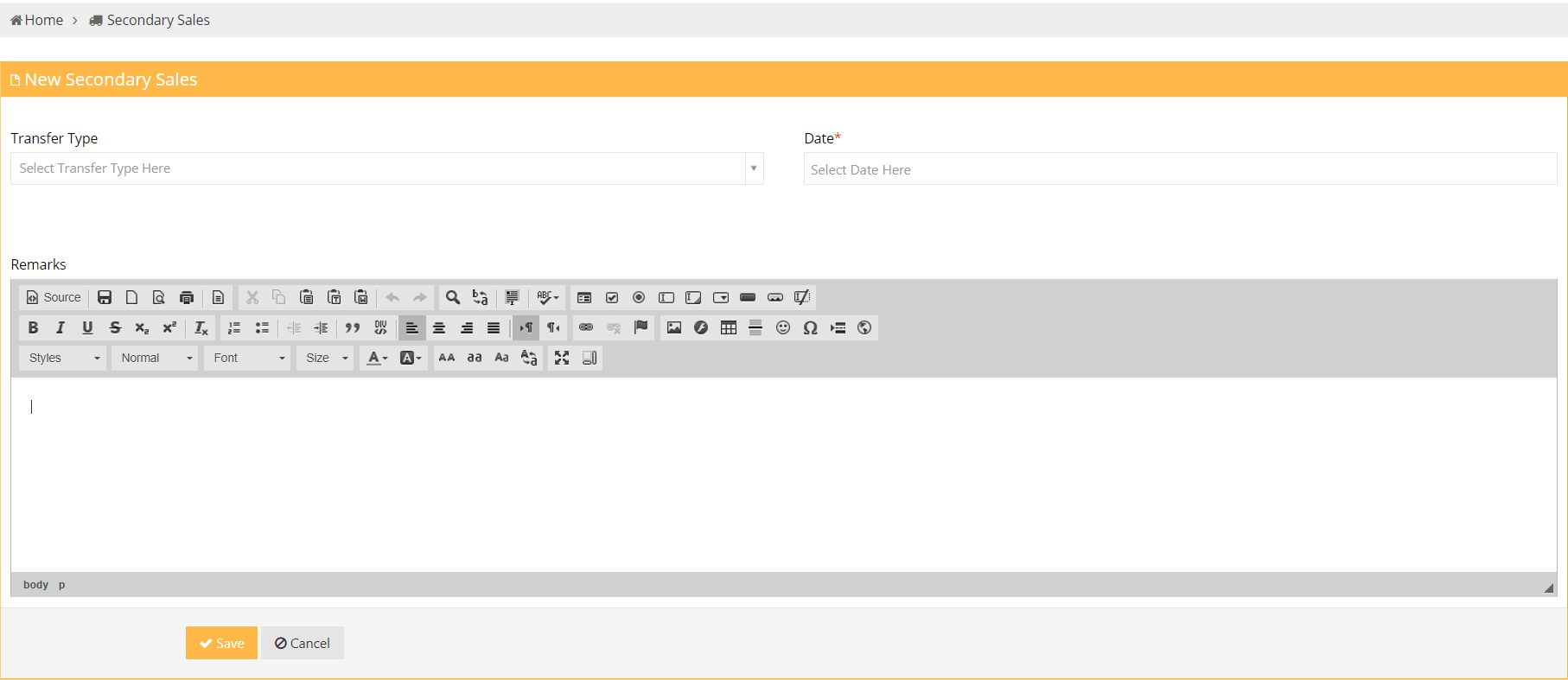Click Paste from Word icon
Image resolution: width=1568 pixels, height=680 pixels.
point(361,297)
